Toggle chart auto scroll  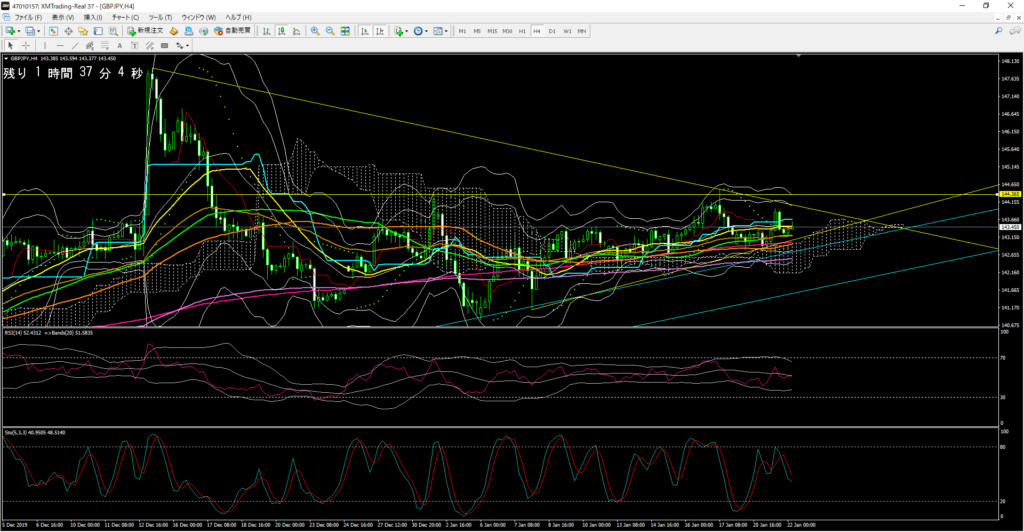tap(364, 31)
